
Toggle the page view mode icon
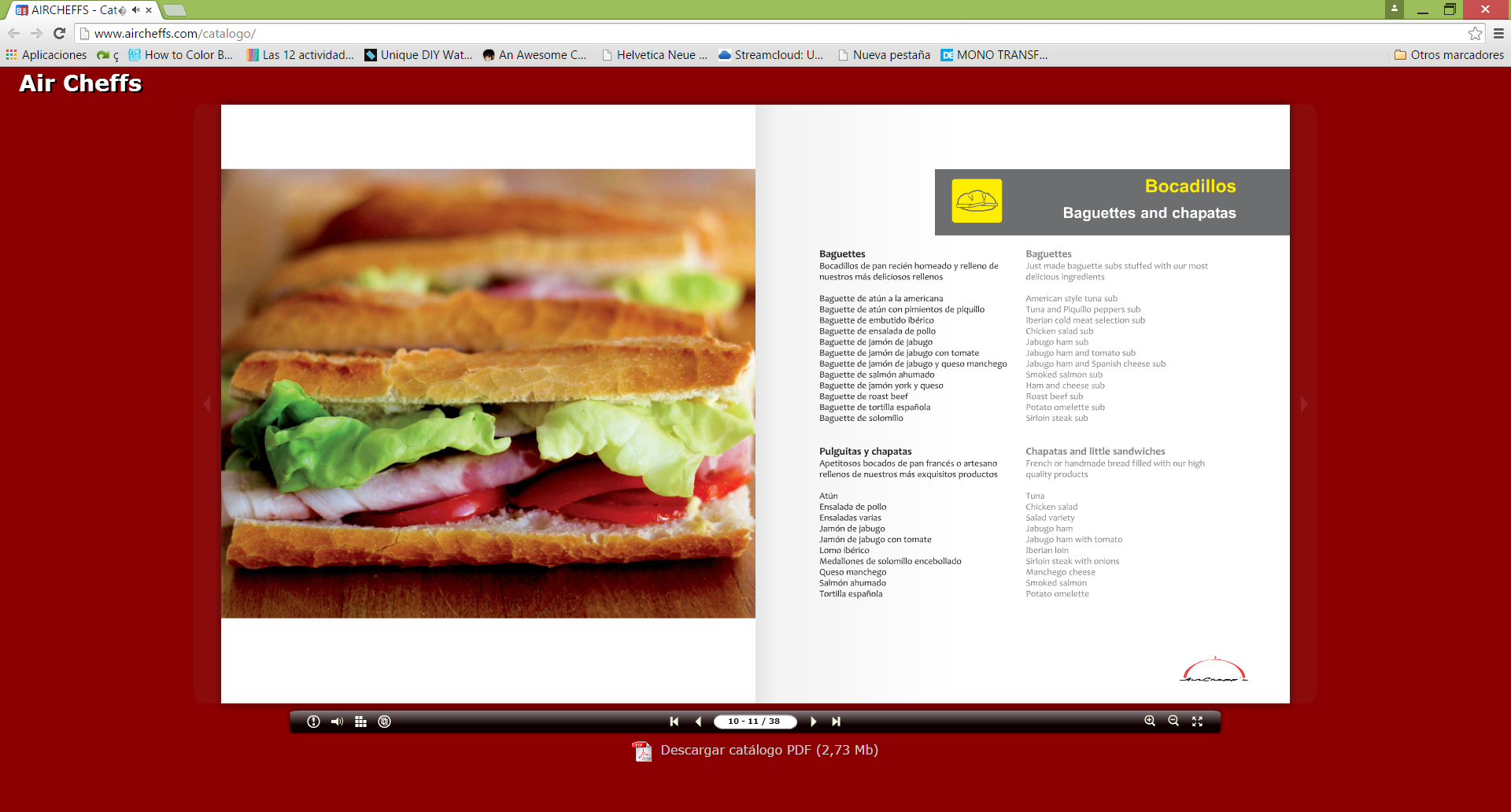384,722
